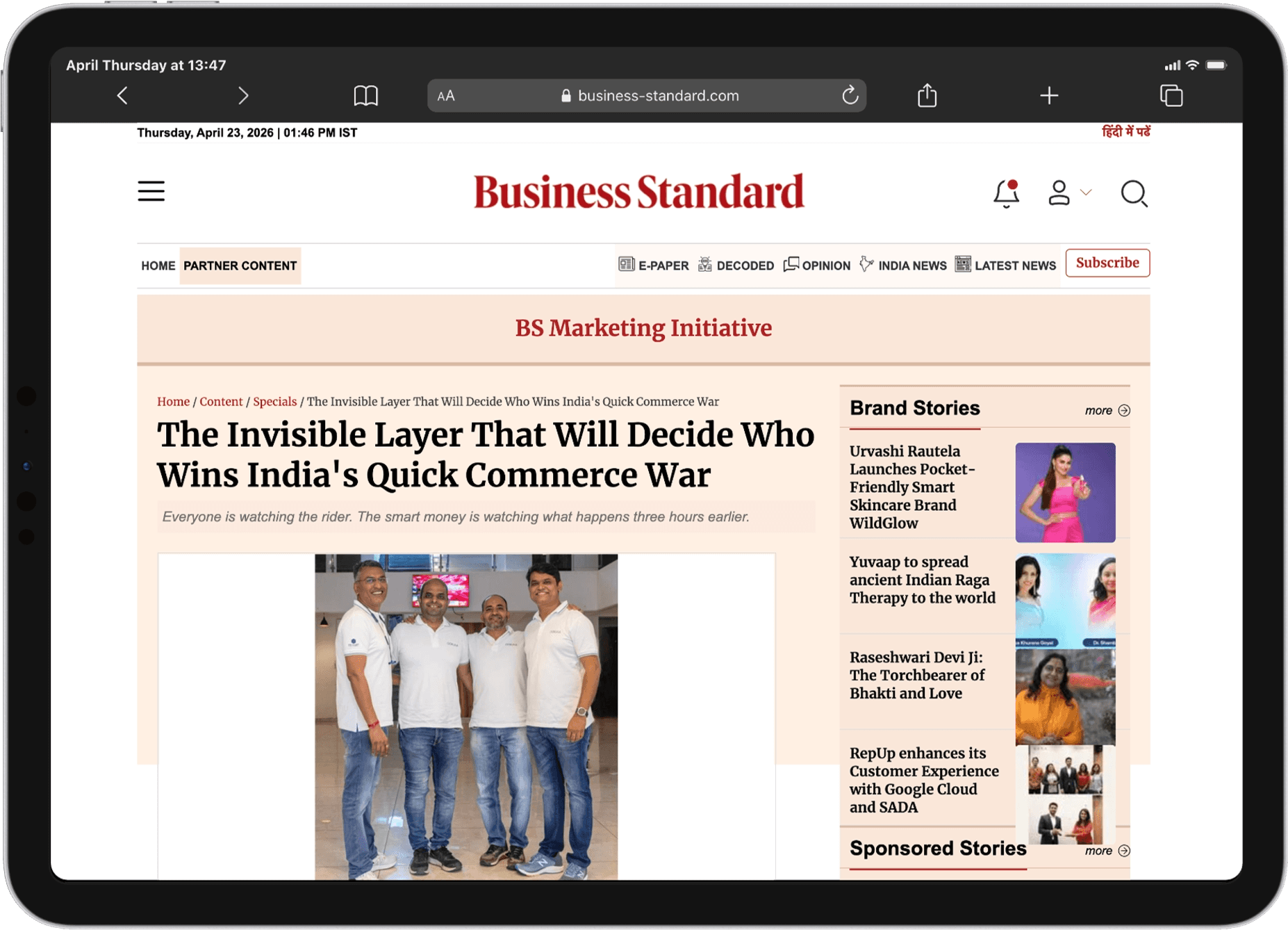Image resolution: width=1288 pixels, height=930 pixels.
Task: Open Urvashi Rautela story thumbnail
Action: [1065, 493]
